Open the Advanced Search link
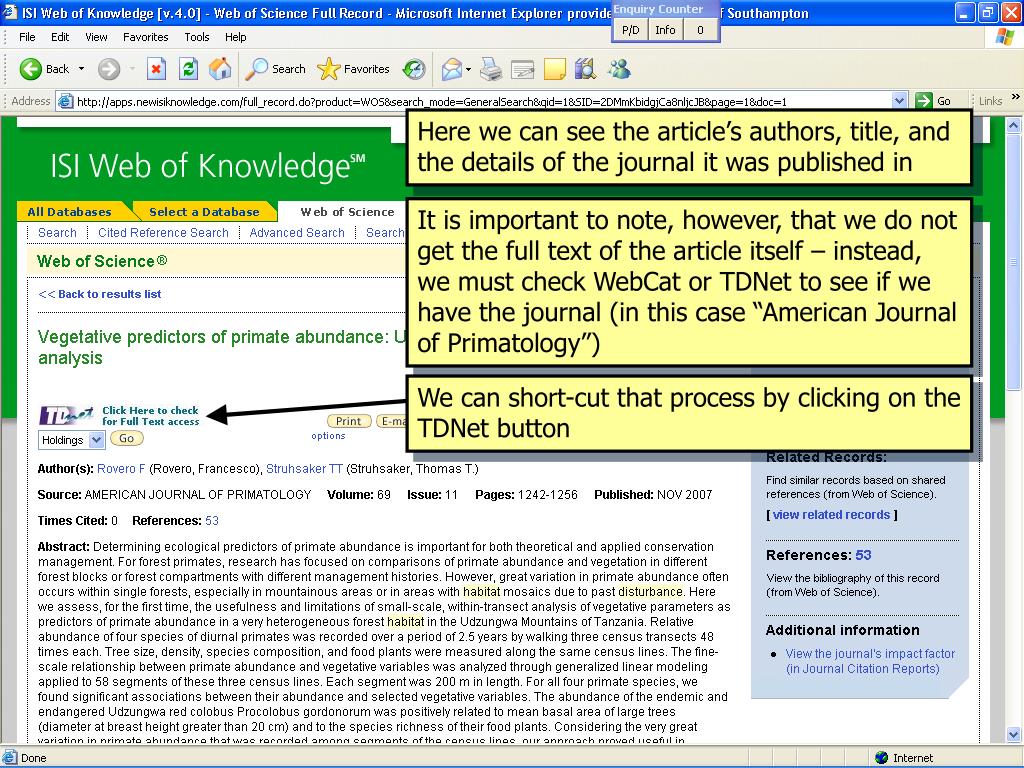 pos(297,232)
